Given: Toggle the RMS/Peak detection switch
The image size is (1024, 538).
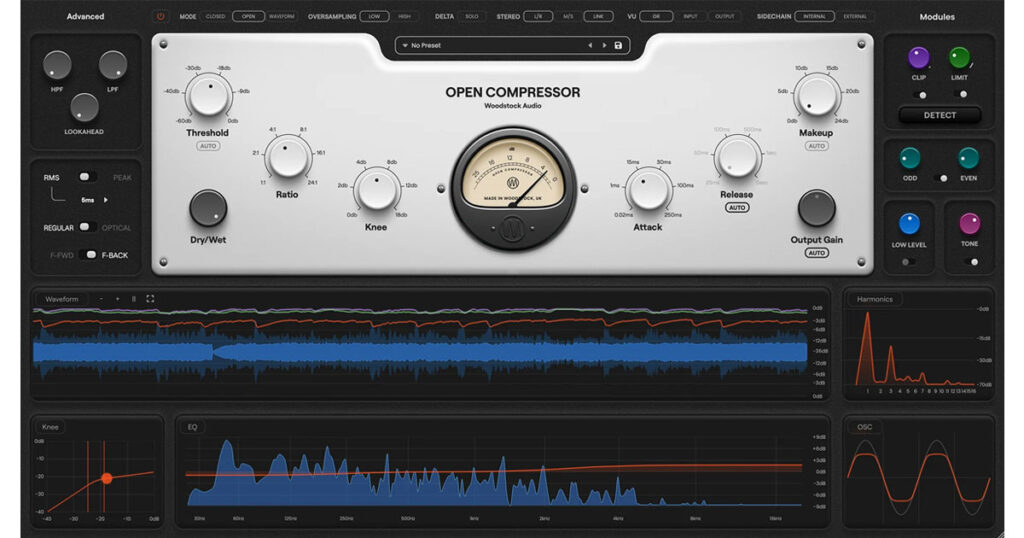Looking at the screenshot, I should pyautogui.click(x=87, y=177).
